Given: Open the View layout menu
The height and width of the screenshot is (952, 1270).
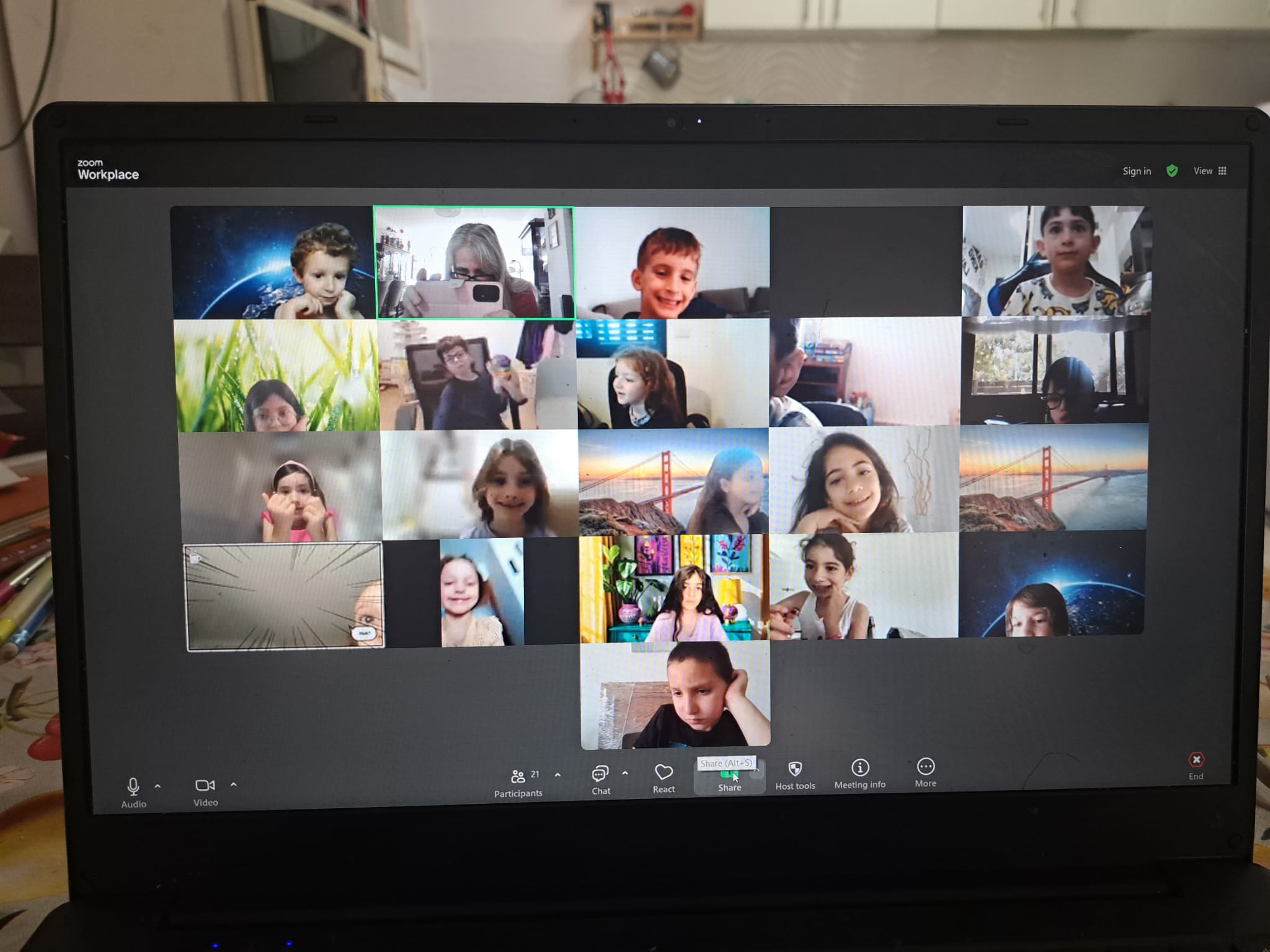Looking at the screenshot, I should (1210, 171).
